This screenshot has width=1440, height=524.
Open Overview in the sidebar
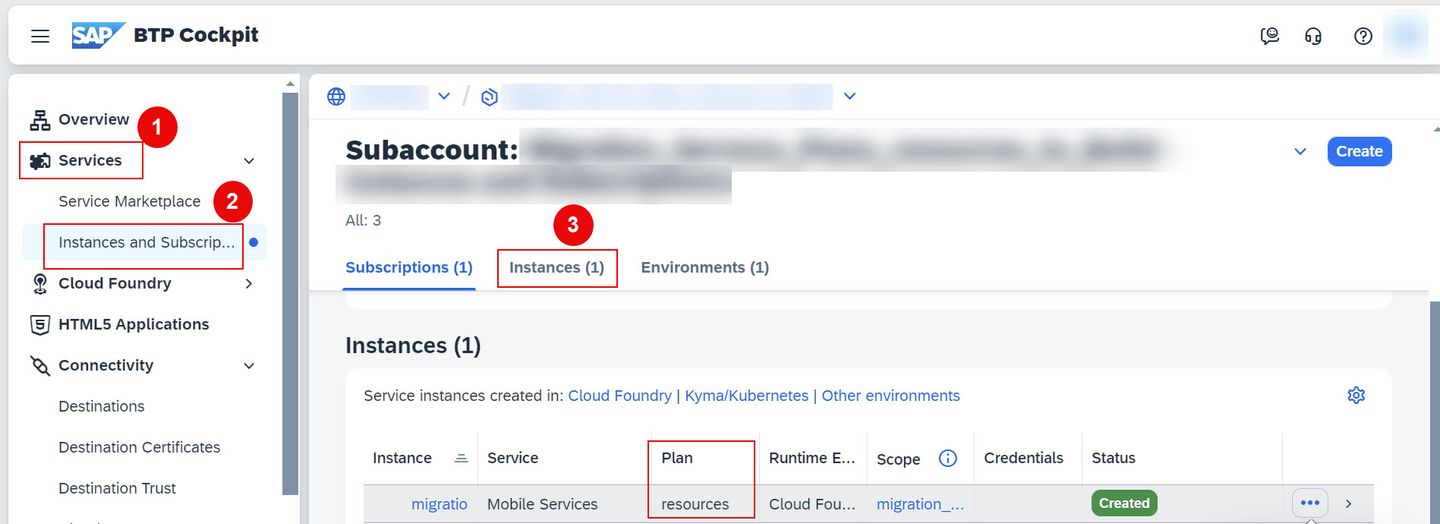[94, 120]
